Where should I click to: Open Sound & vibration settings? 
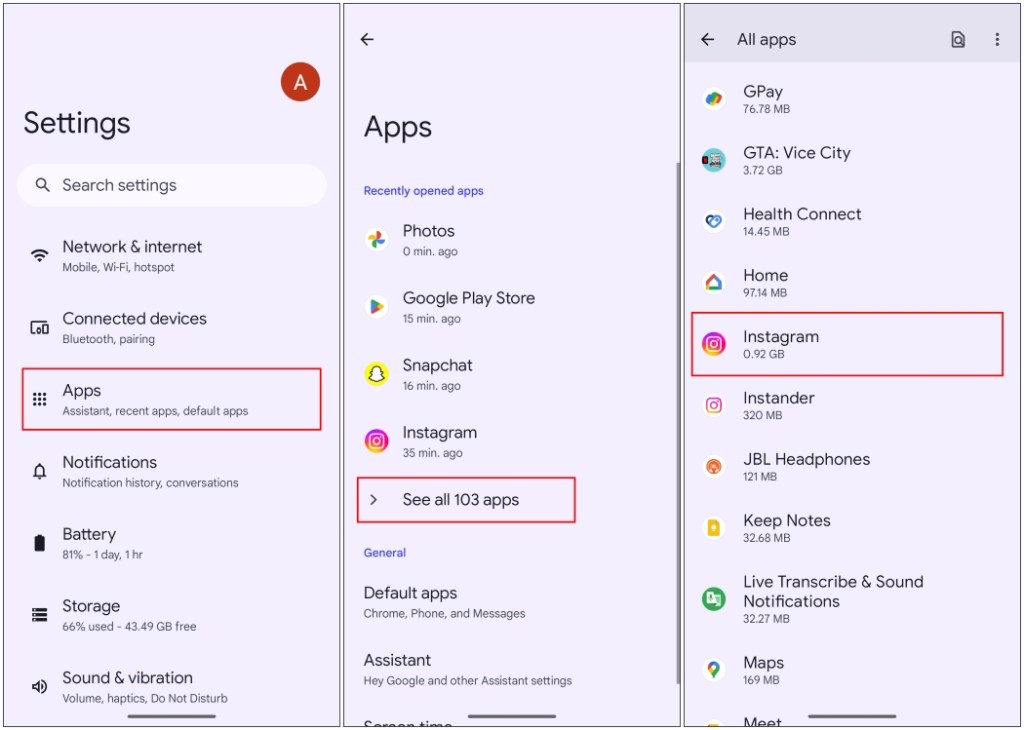(172, 687)
